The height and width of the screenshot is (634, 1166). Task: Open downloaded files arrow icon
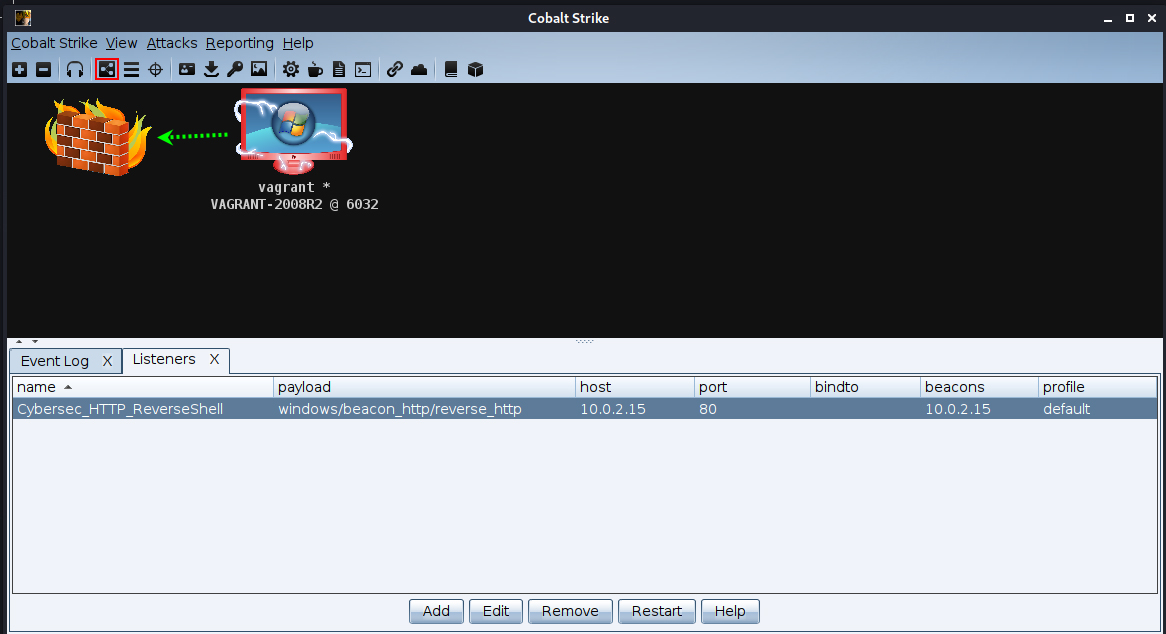click(x=211, y=69)
